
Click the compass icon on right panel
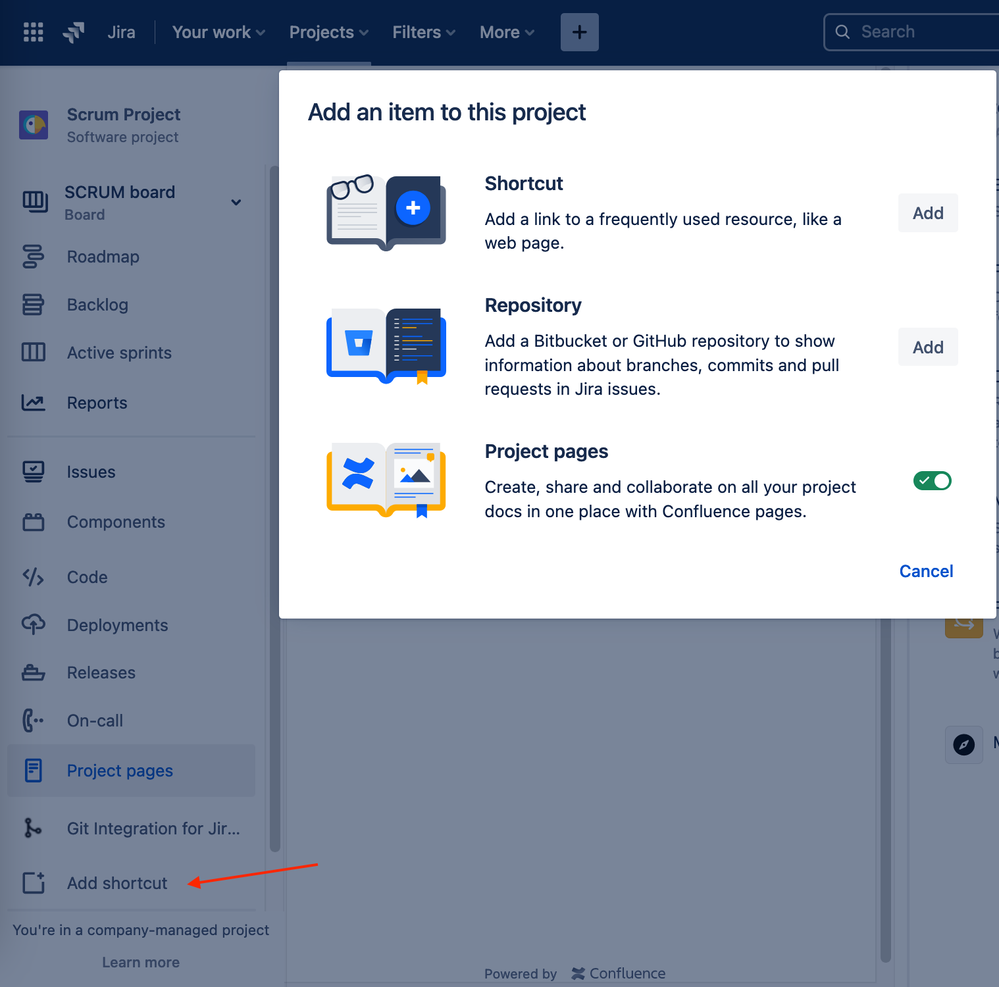(x=963, y=744)
